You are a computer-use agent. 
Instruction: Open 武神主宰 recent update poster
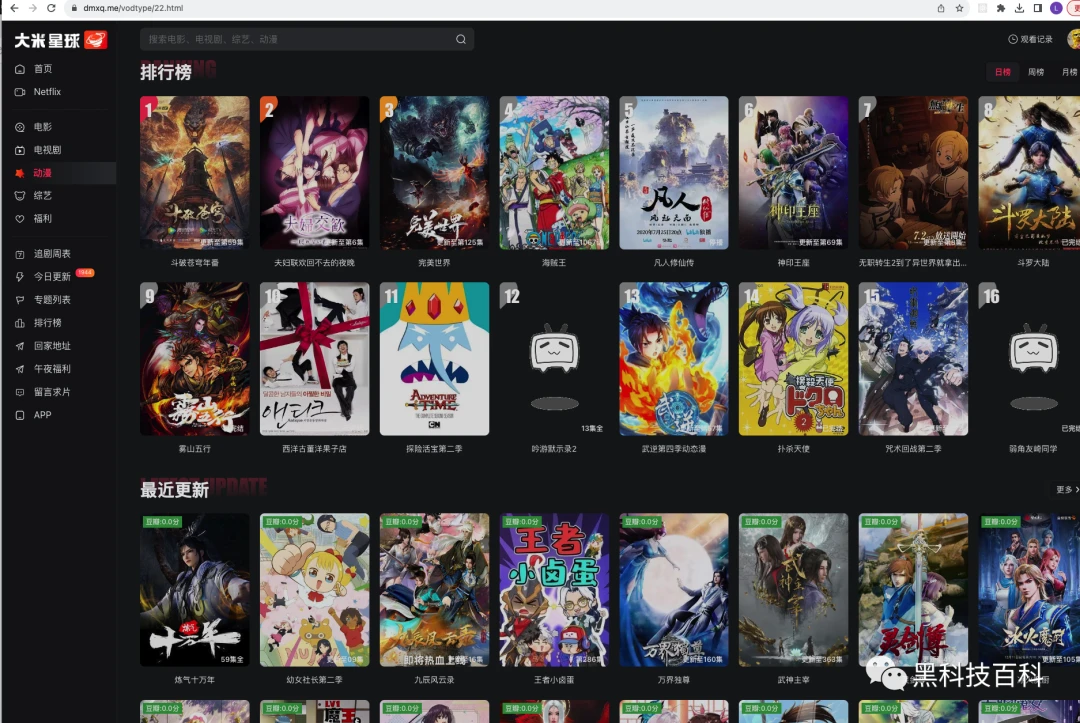coord(793,590)
